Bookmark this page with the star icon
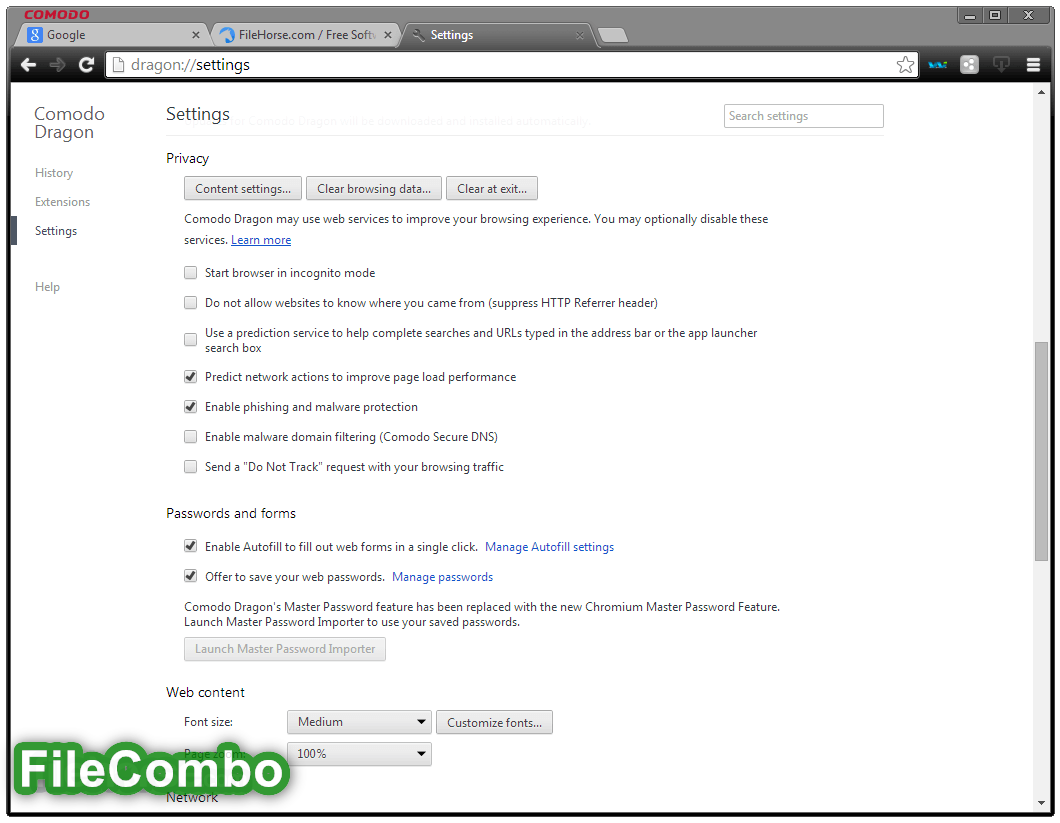The height and width of the screenshot is (823, 1060). [905, 65]
